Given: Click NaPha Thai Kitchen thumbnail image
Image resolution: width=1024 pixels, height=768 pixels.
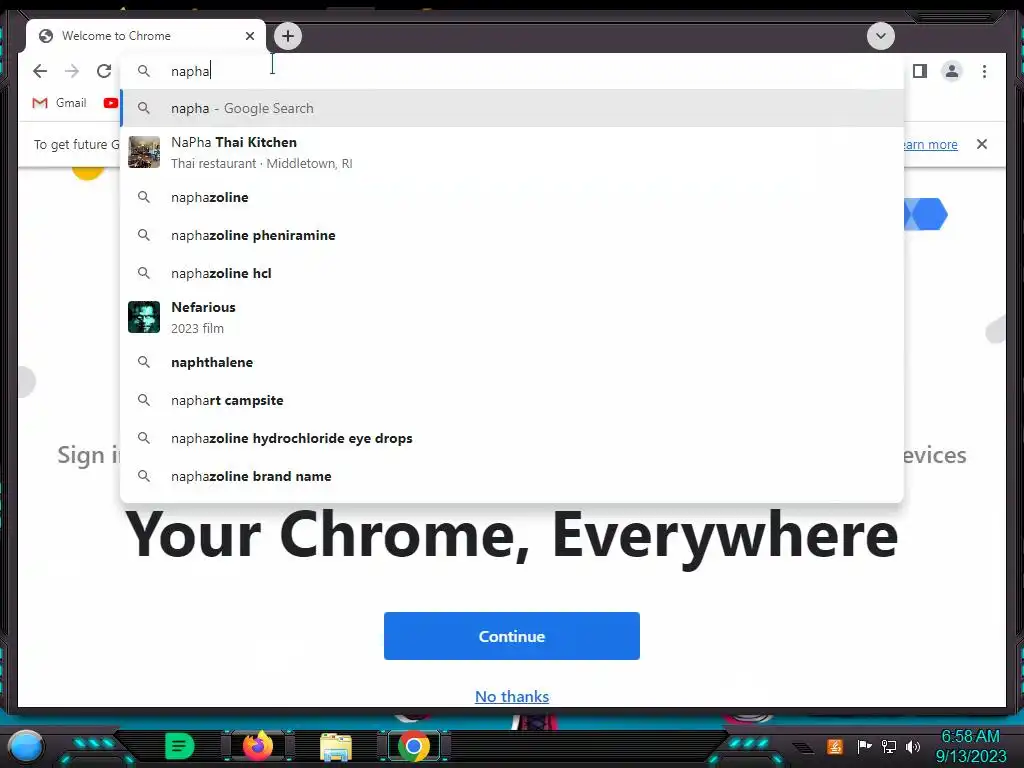Looking at the screenshot, I should (x=144, y=152).
